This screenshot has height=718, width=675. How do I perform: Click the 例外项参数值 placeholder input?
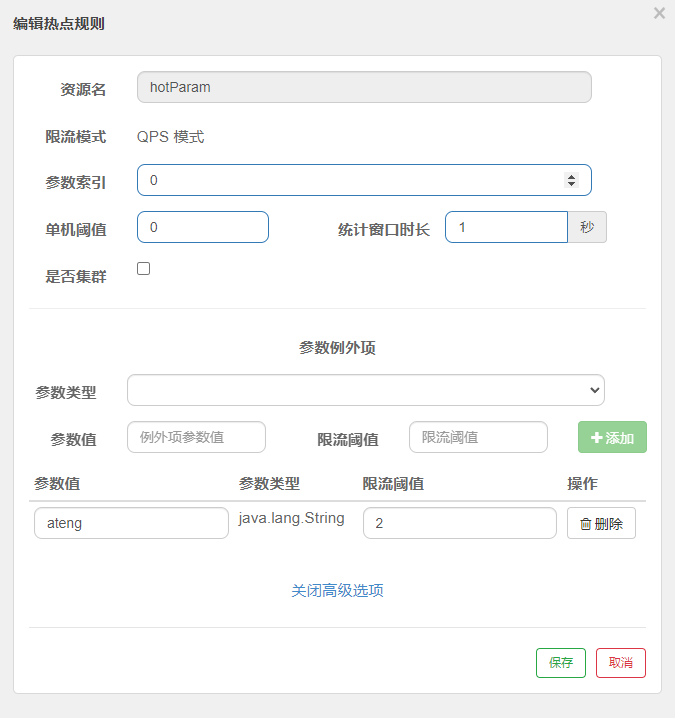click(196, 437)
